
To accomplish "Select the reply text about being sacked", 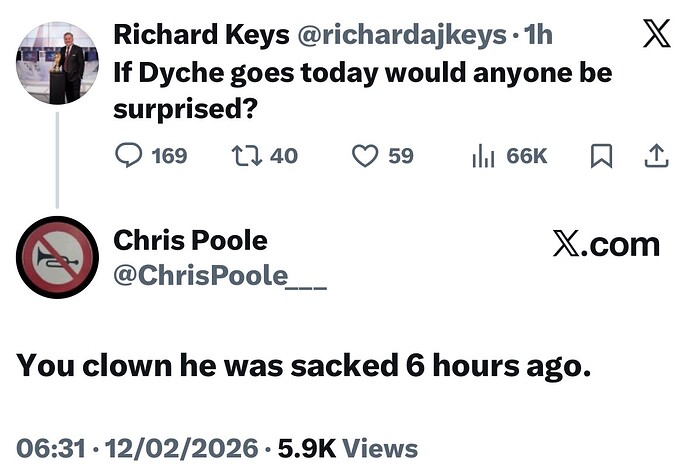I will pyautogui.click(x=304, y=366).
